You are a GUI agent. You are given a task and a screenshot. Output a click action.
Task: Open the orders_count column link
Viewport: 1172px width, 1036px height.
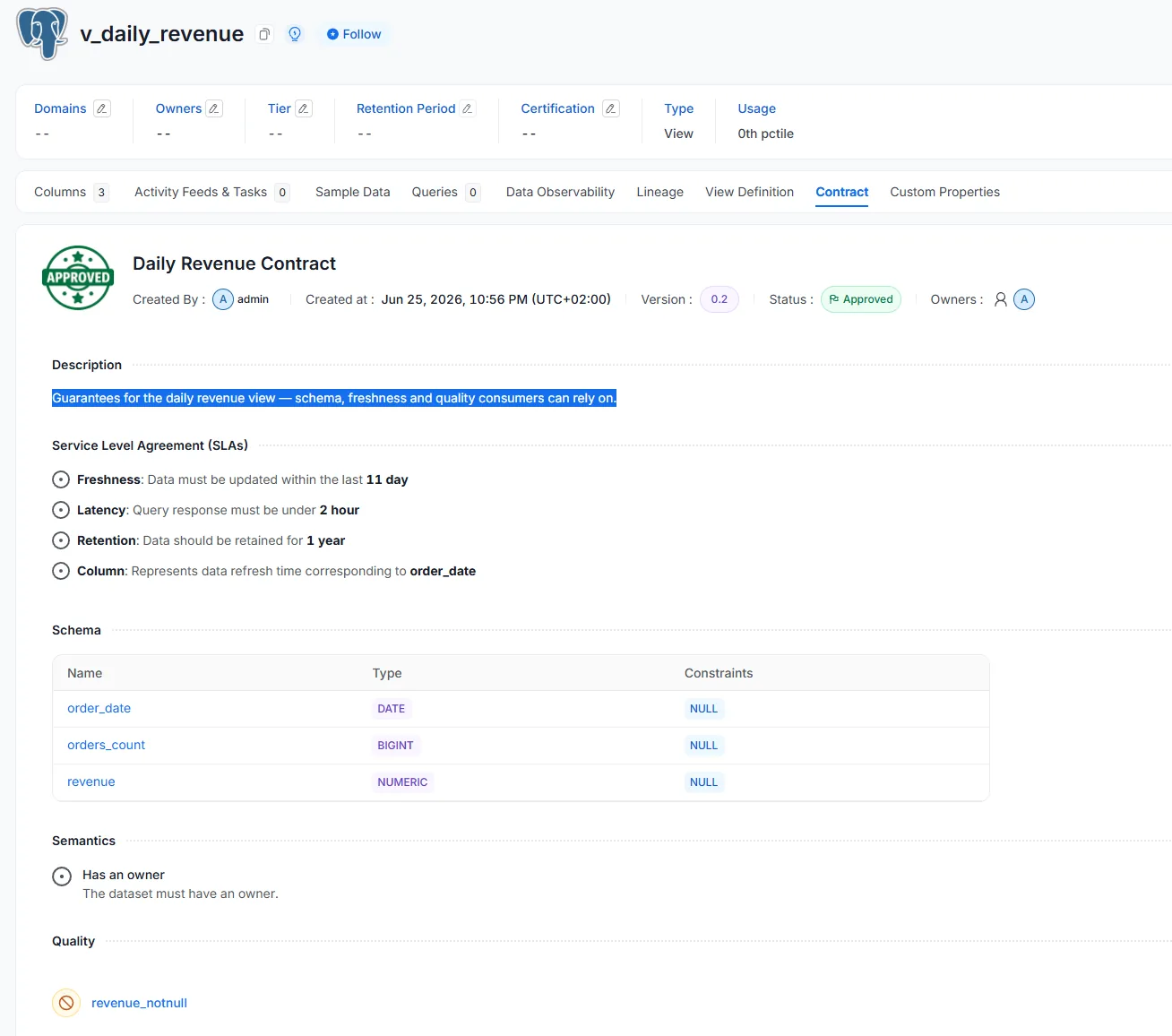[x=106, y=745]
